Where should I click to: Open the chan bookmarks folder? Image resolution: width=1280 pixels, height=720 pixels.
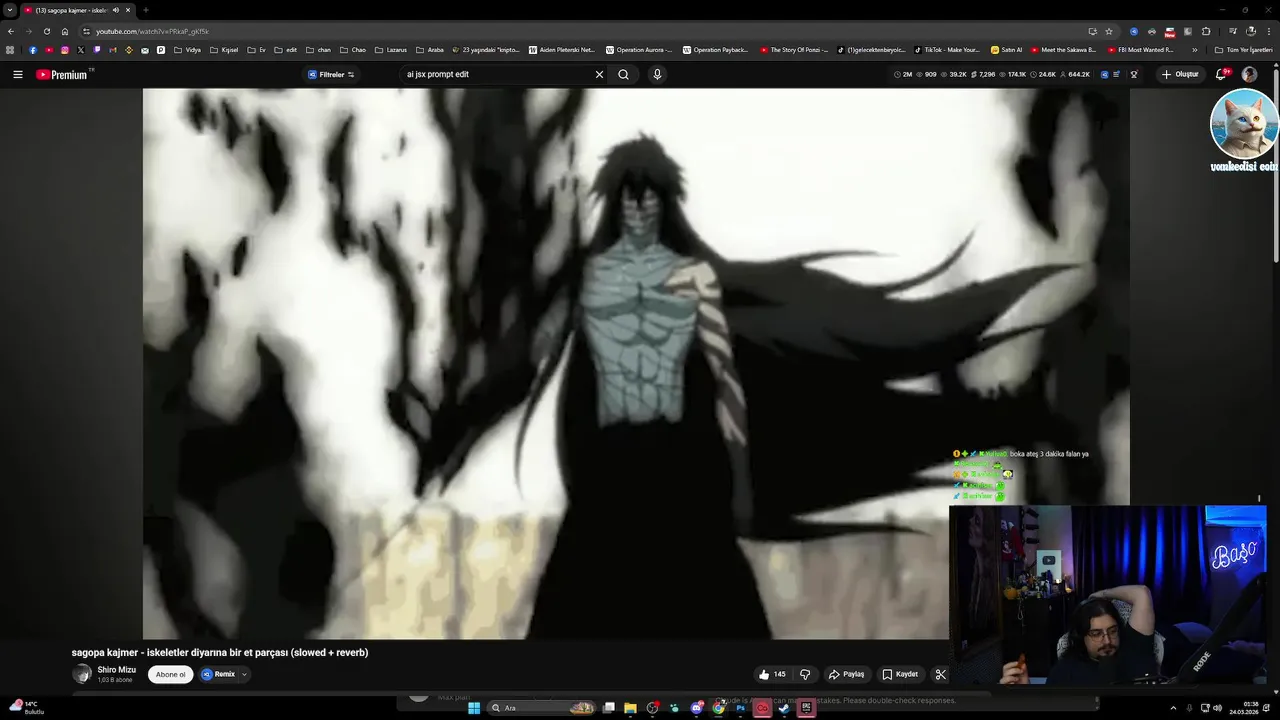[x=318, y=49]
